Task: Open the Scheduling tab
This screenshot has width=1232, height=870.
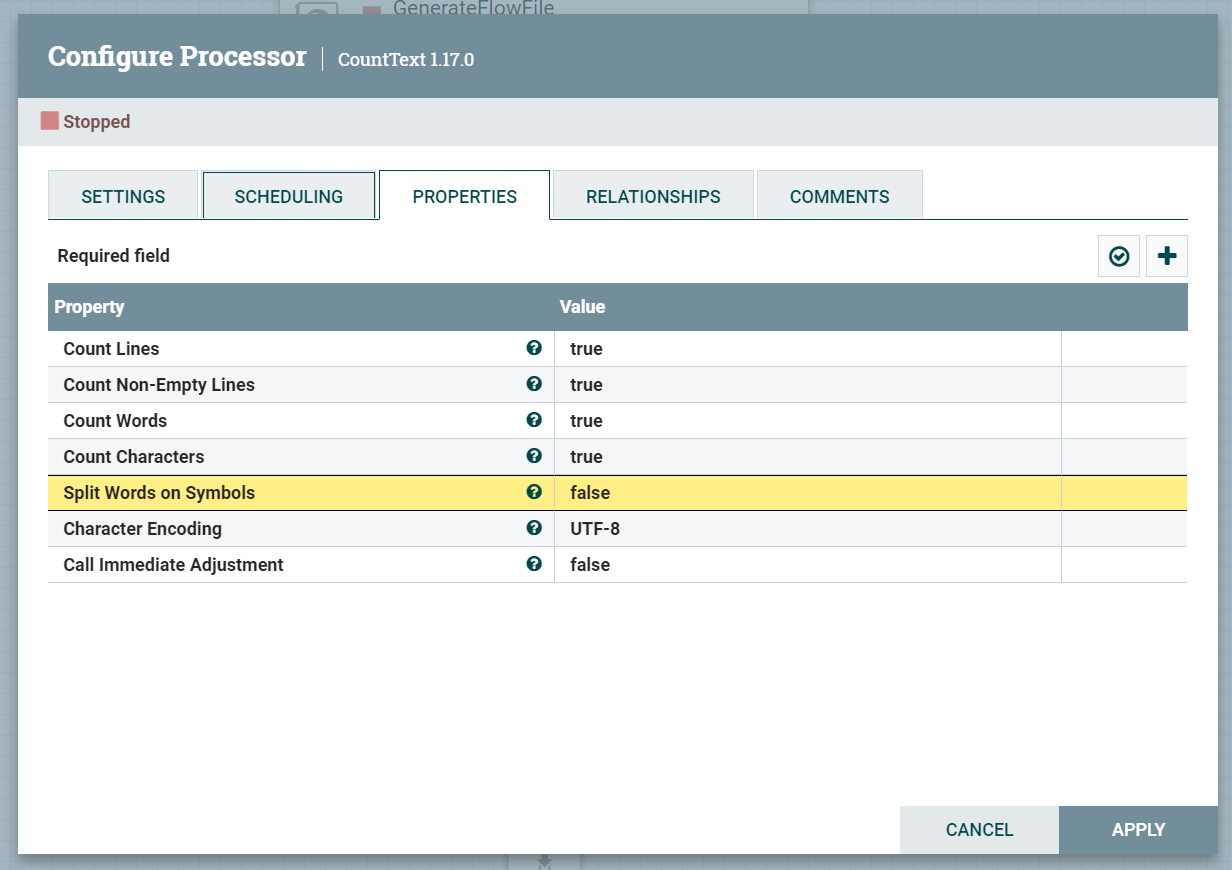Action: (289, 196)
